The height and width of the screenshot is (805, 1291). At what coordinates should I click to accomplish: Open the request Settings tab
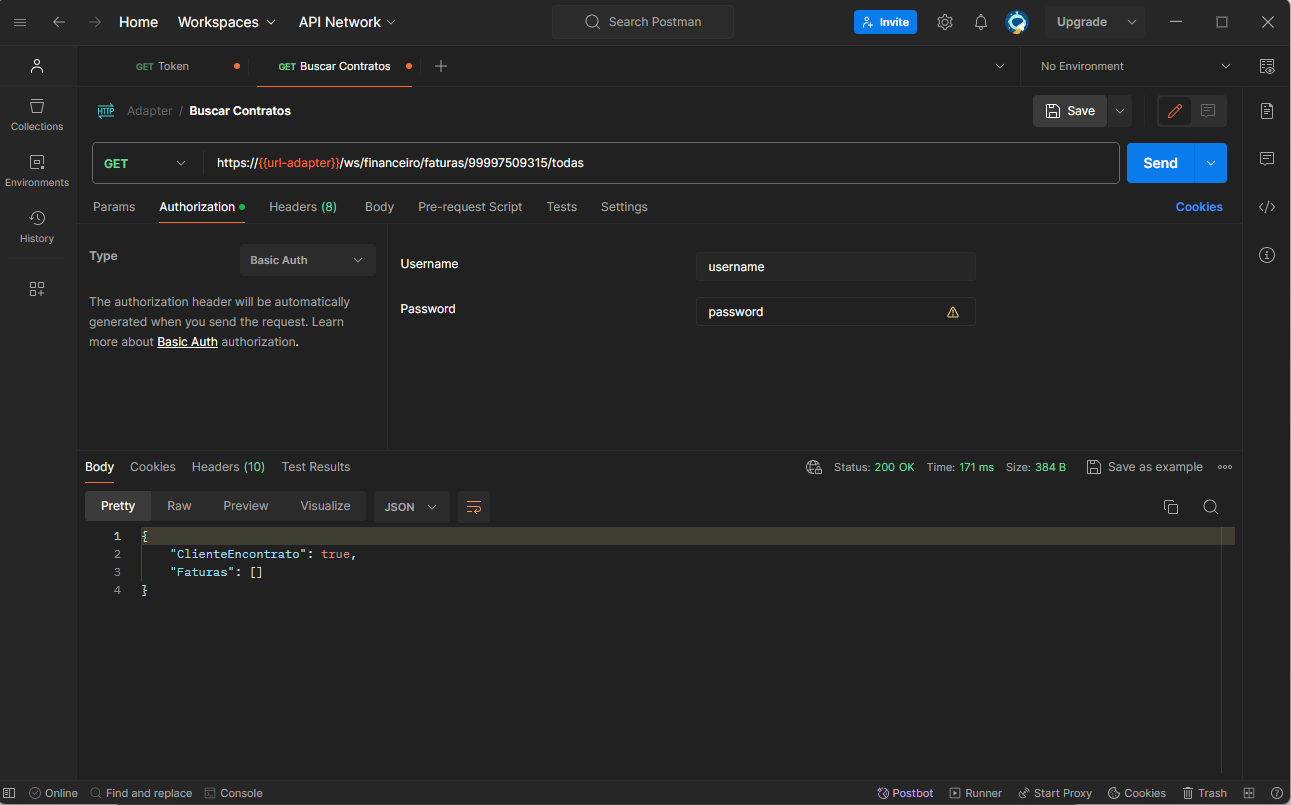(624, 207)
